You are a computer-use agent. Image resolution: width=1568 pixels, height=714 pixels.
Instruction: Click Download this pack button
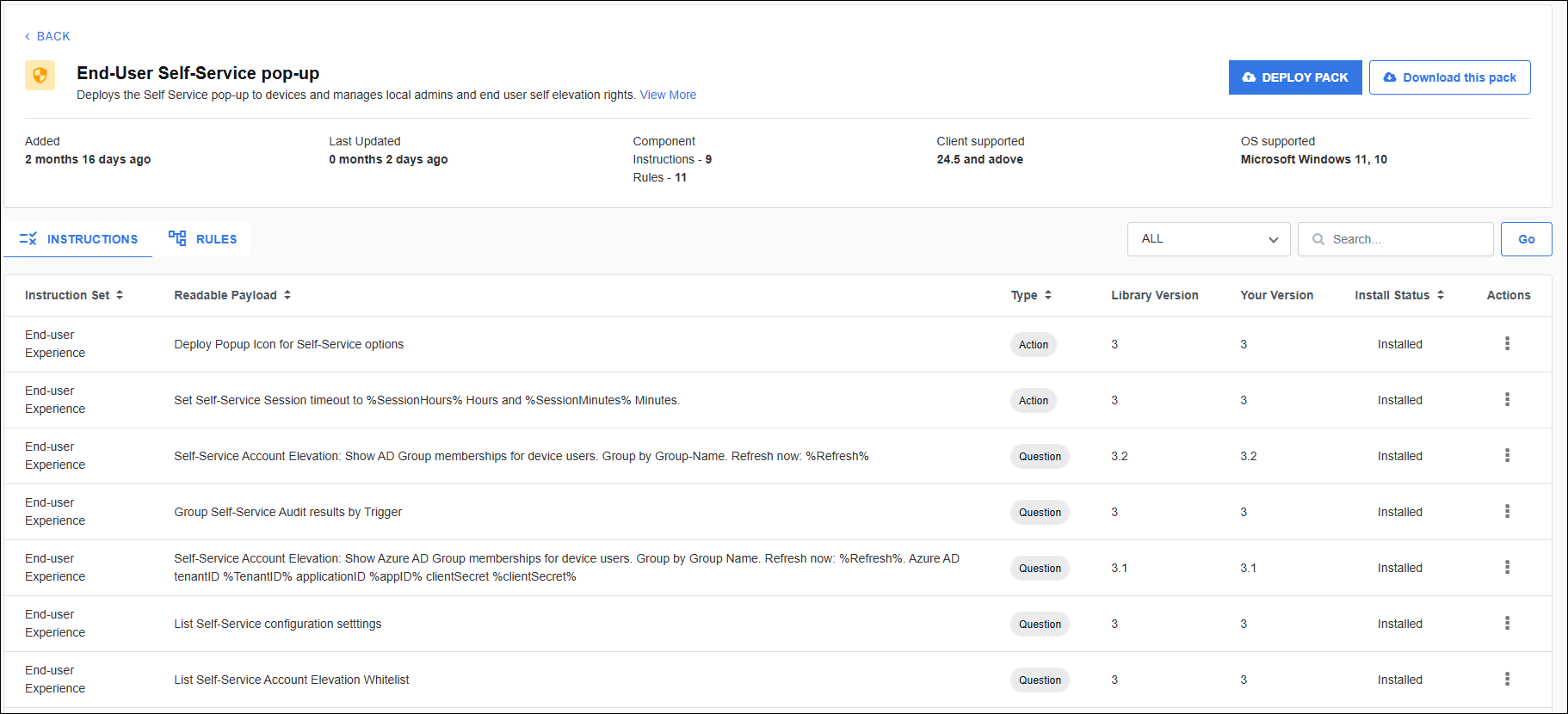coord(1449,77)
